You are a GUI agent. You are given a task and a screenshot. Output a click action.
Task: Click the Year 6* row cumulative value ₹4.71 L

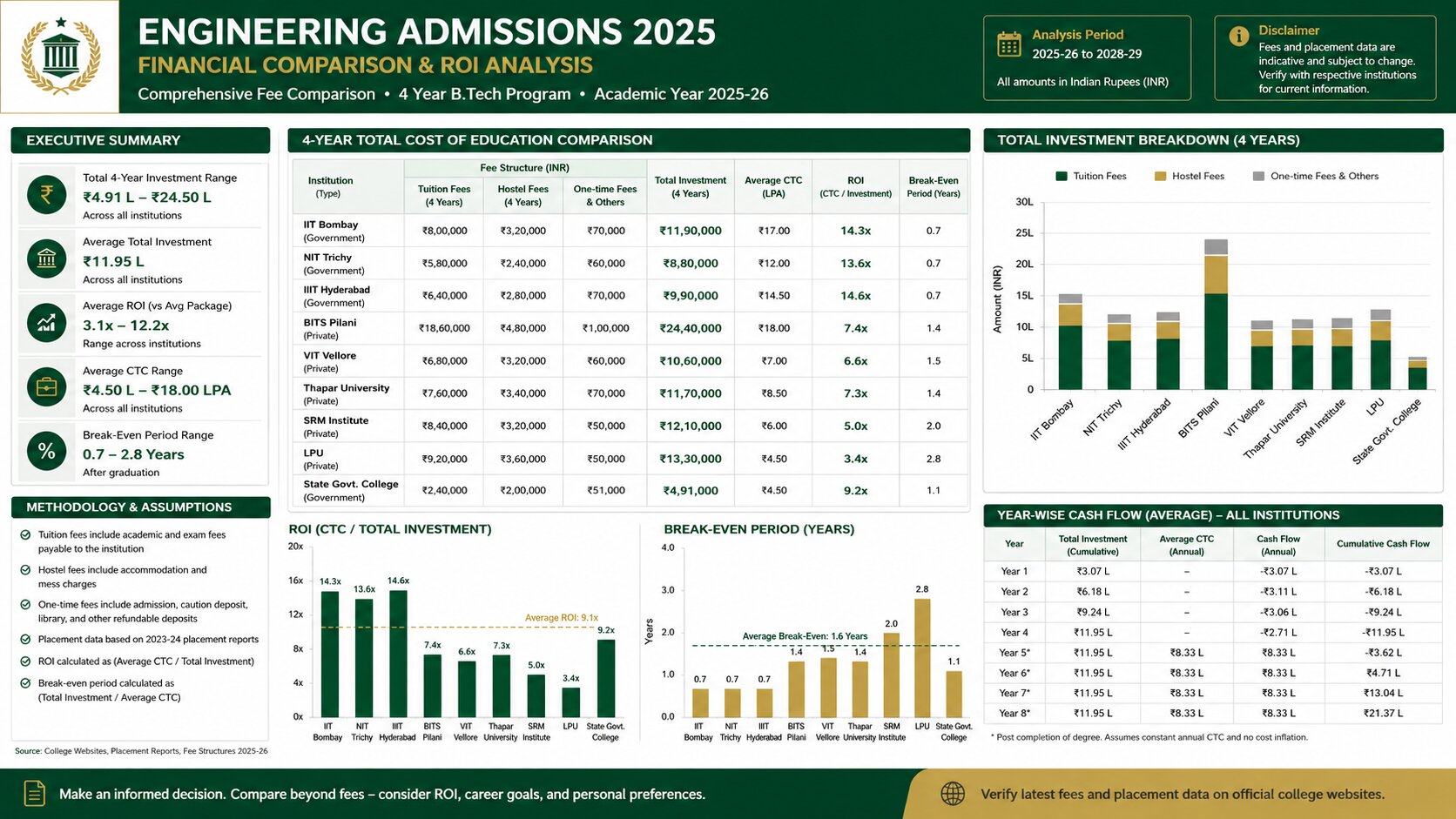coord(1383,673)
